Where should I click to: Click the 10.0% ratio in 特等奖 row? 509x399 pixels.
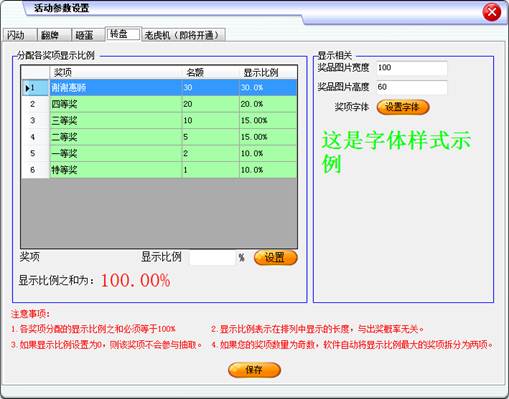(268, 170)
